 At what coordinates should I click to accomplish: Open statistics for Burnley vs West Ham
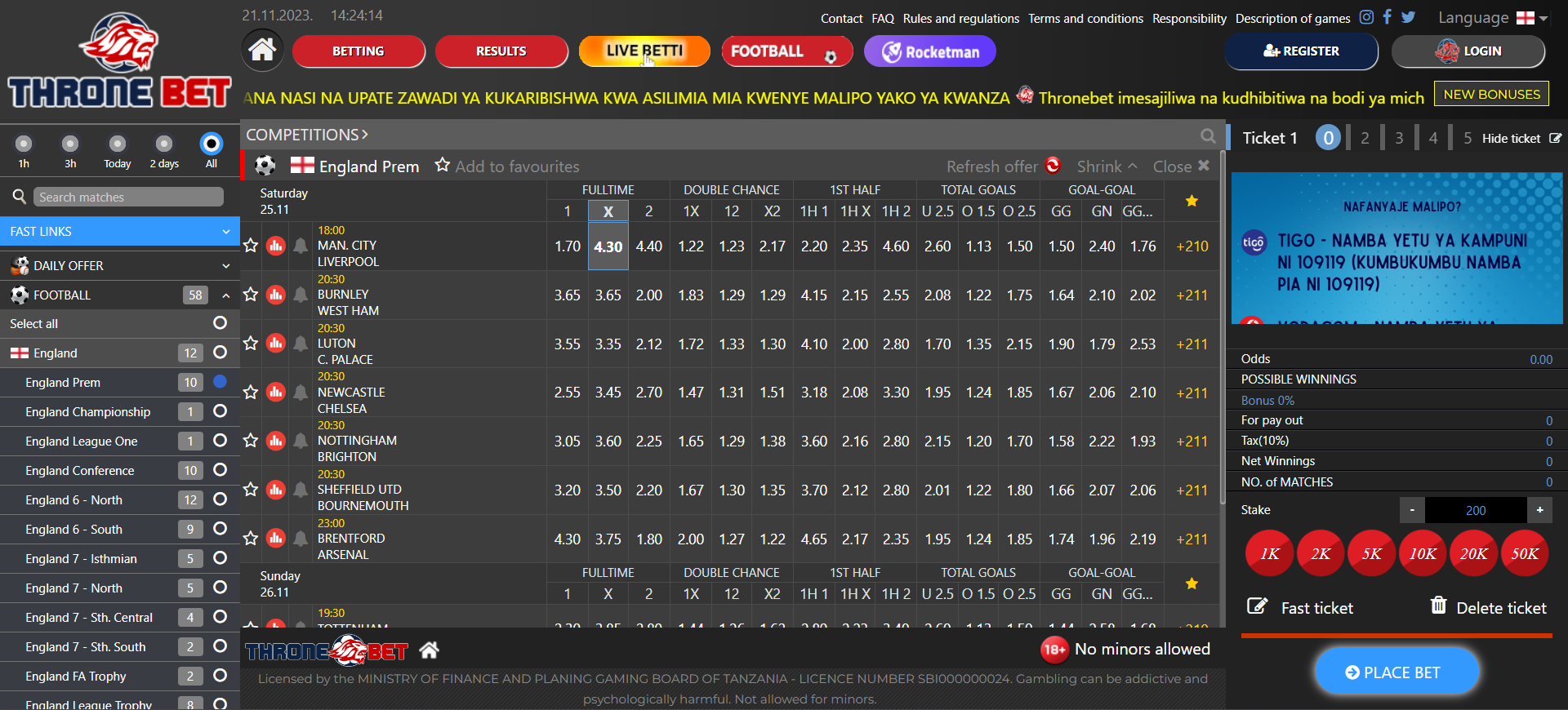point(276,295)
